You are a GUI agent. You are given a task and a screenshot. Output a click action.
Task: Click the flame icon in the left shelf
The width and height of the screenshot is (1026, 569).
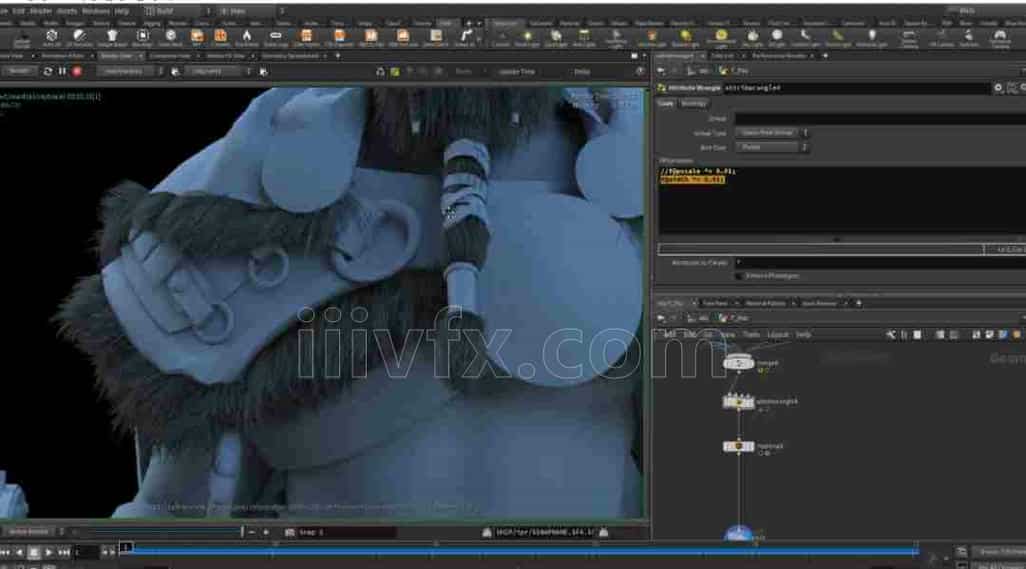pos(247,37)
